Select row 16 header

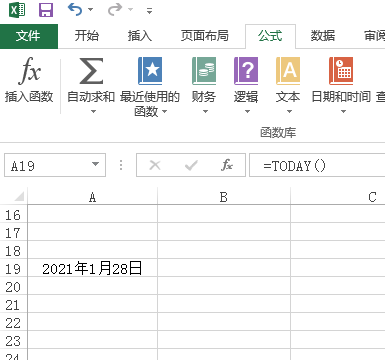[x=13, y=215]
